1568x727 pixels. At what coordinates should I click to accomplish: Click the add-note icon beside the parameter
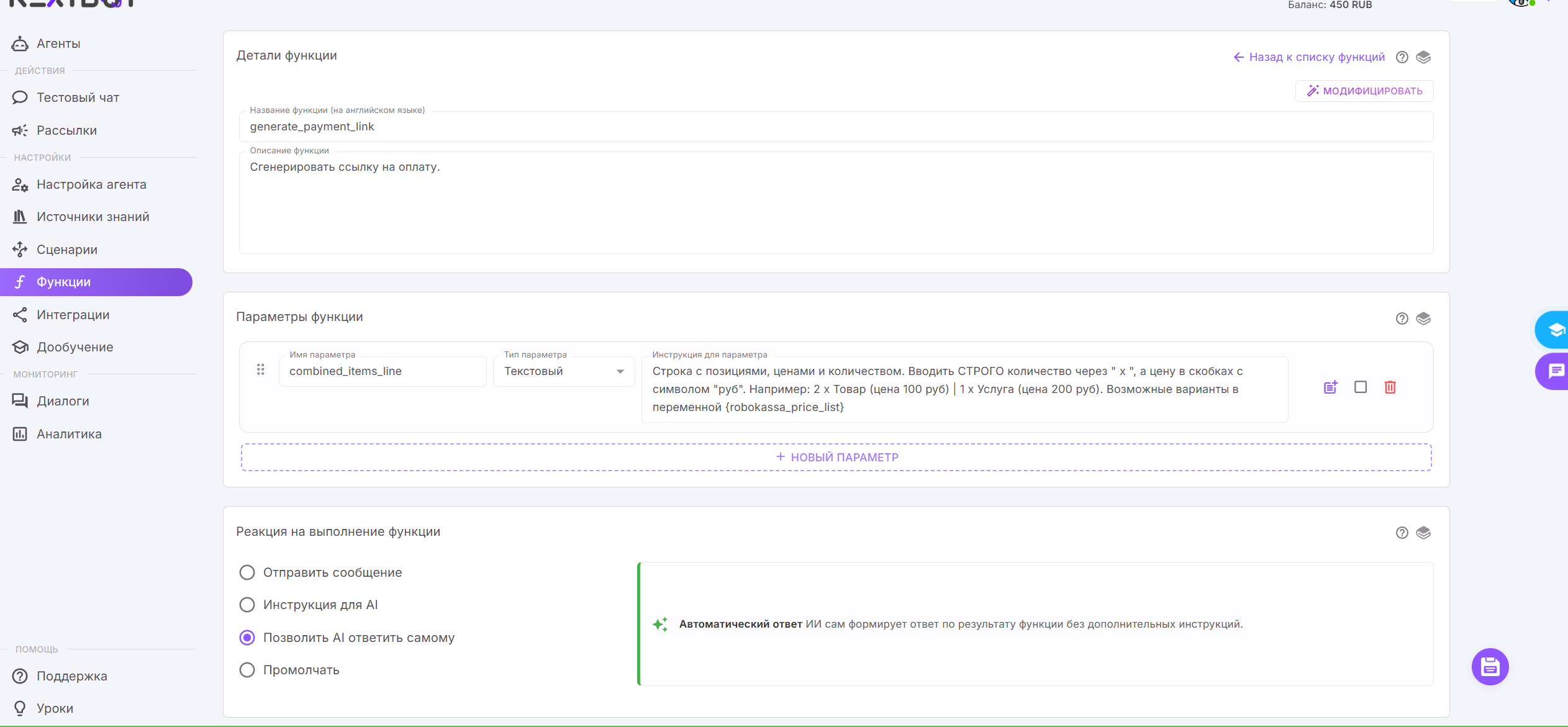pos(1330,387)
